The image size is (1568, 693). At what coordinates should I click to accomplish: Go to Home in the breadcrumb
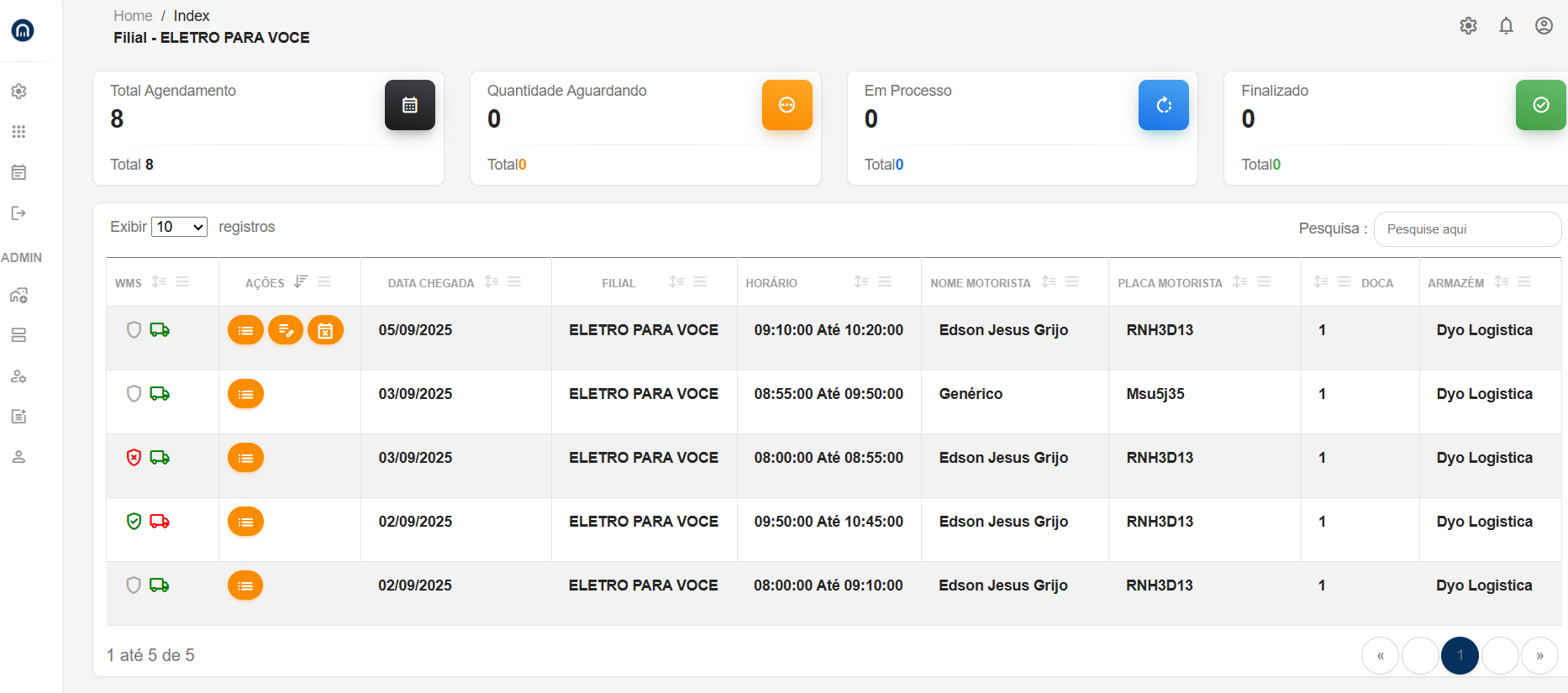point(133,16)
